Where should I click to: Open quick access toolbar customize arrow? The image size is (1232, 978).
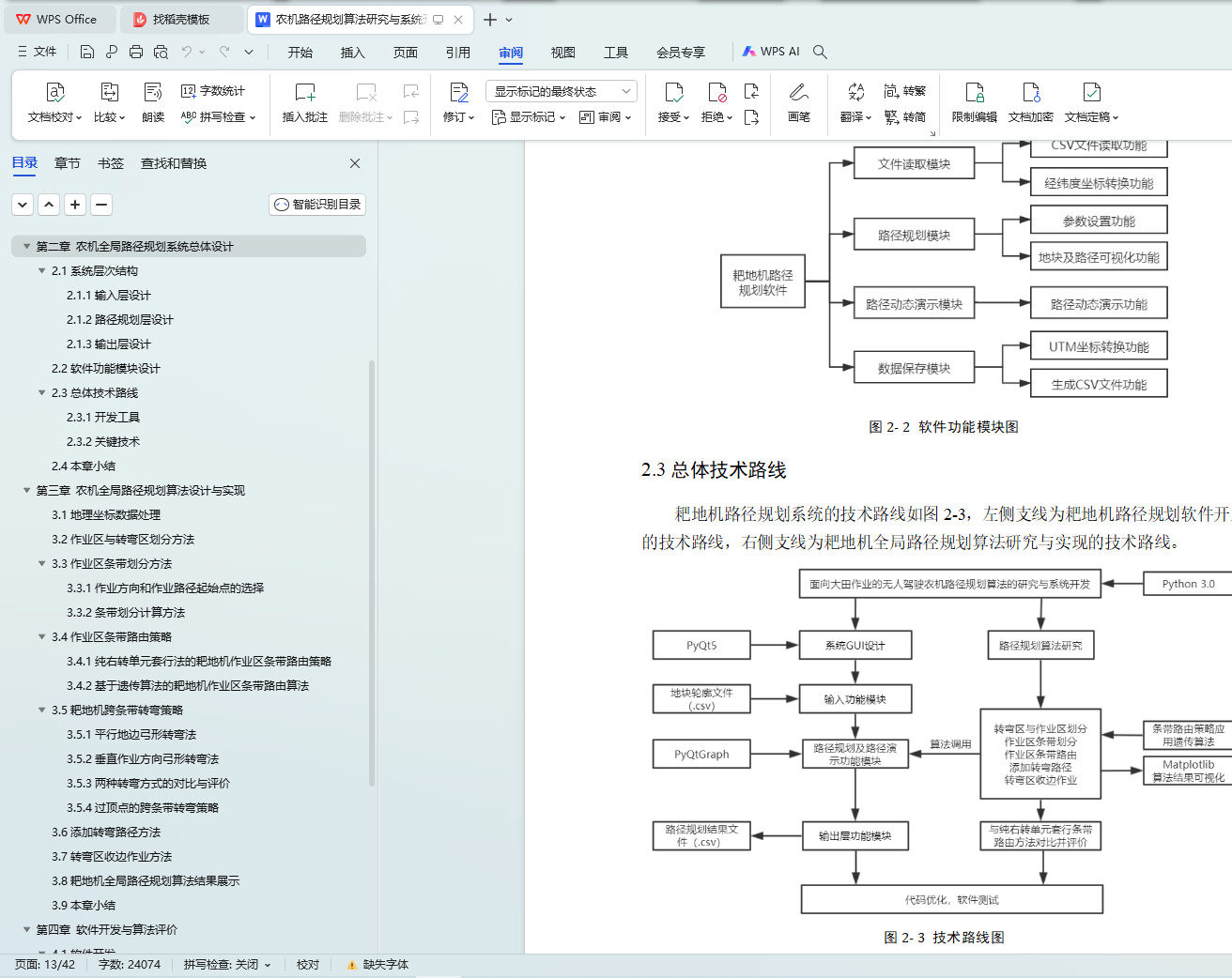tap(249, 52)
